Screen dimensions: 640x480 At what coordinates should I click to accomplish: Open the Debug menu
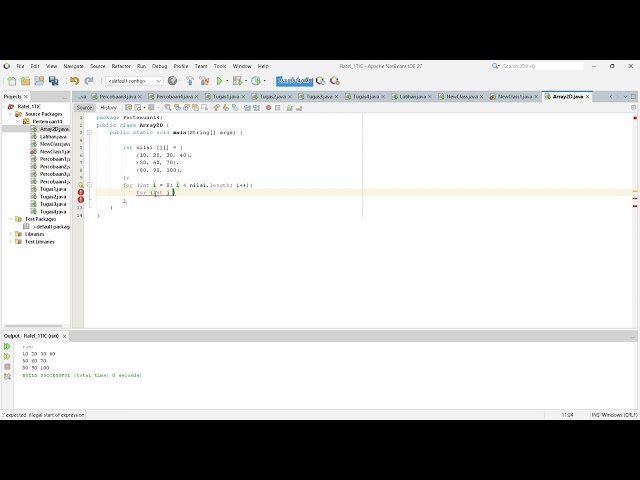click(160, 66)
